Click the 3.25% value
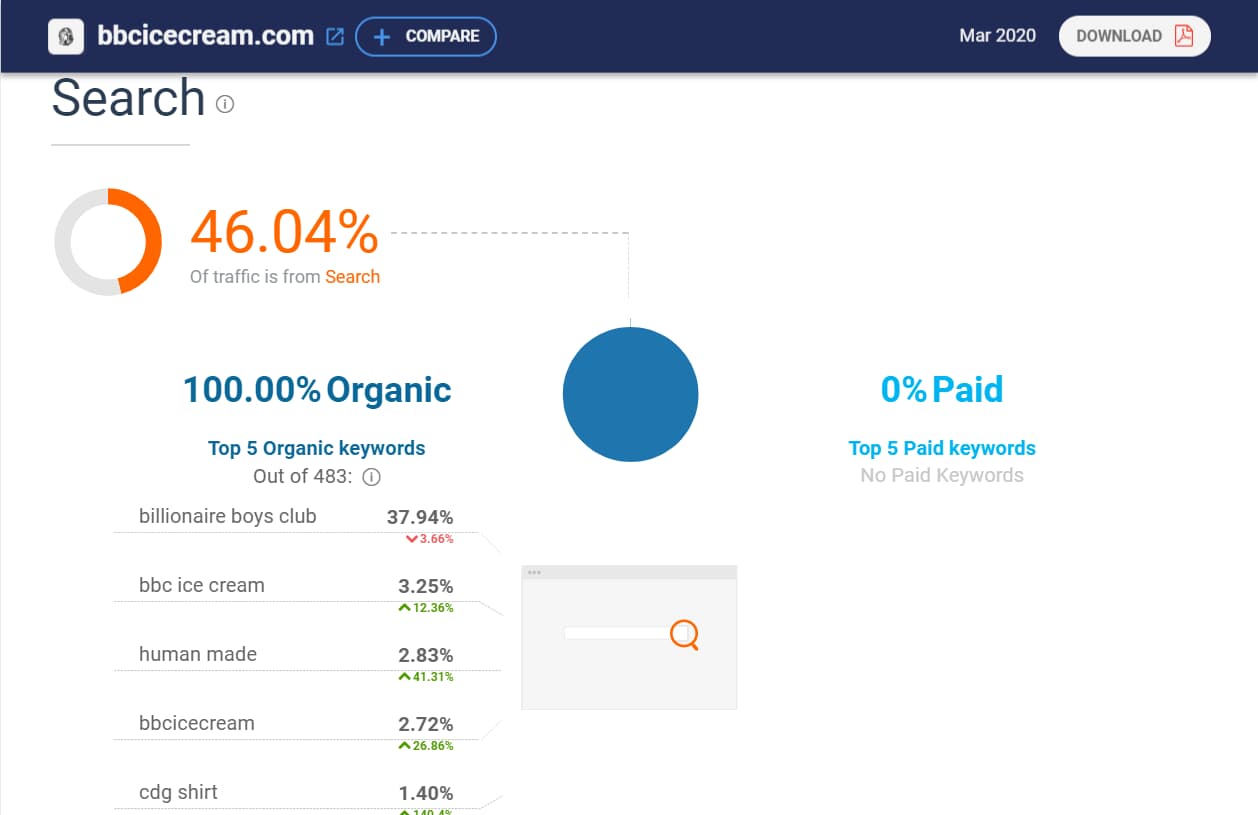The width and height of the screenshot is (1258, 815). click(x=426, y=586)
